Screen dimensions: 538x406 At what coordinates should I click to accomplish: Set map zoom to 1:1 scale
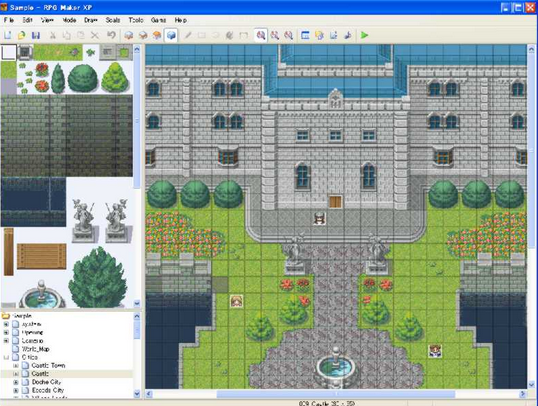coord(261,35)
